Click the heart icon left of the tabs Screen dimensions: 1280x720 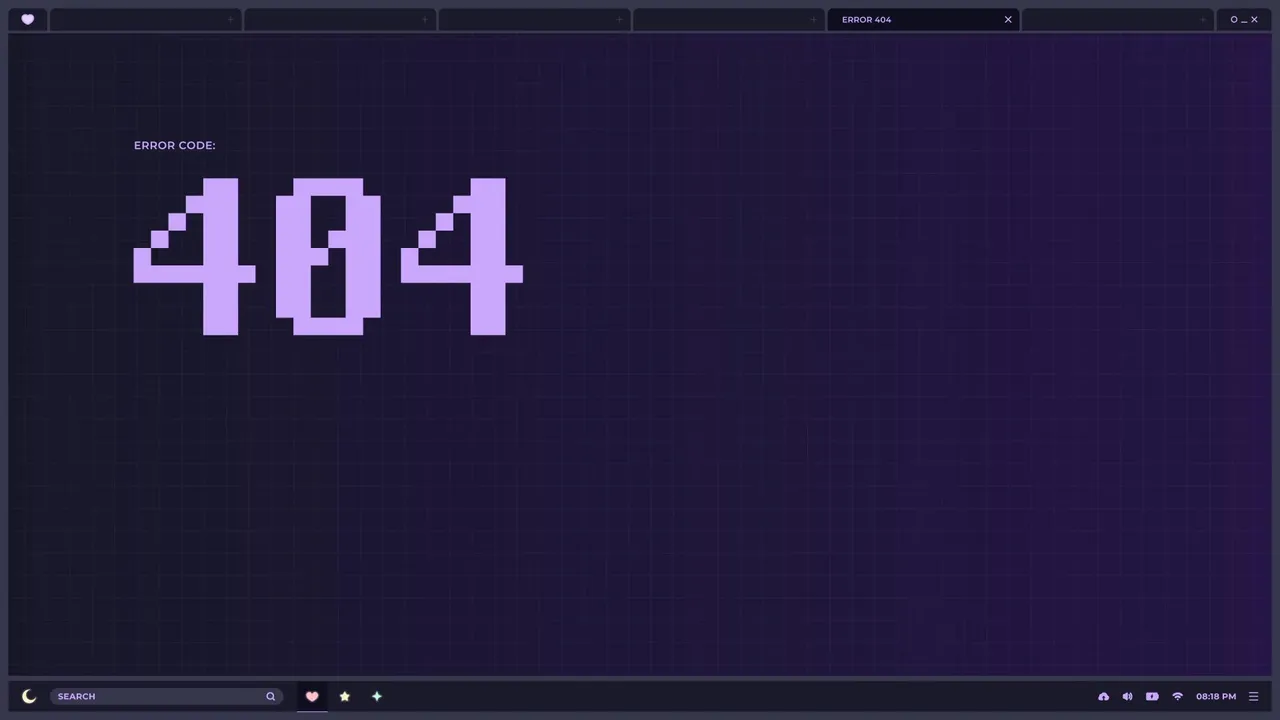tap(28, 19)
